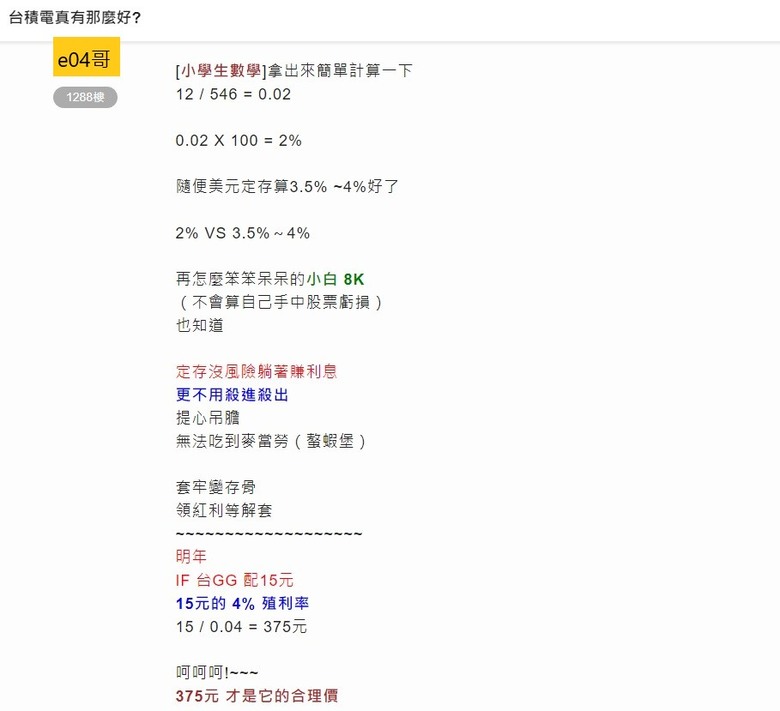Click the 15 / 0.04 = 375元 line
780x711 pixels.
click(x=241, y=626)
